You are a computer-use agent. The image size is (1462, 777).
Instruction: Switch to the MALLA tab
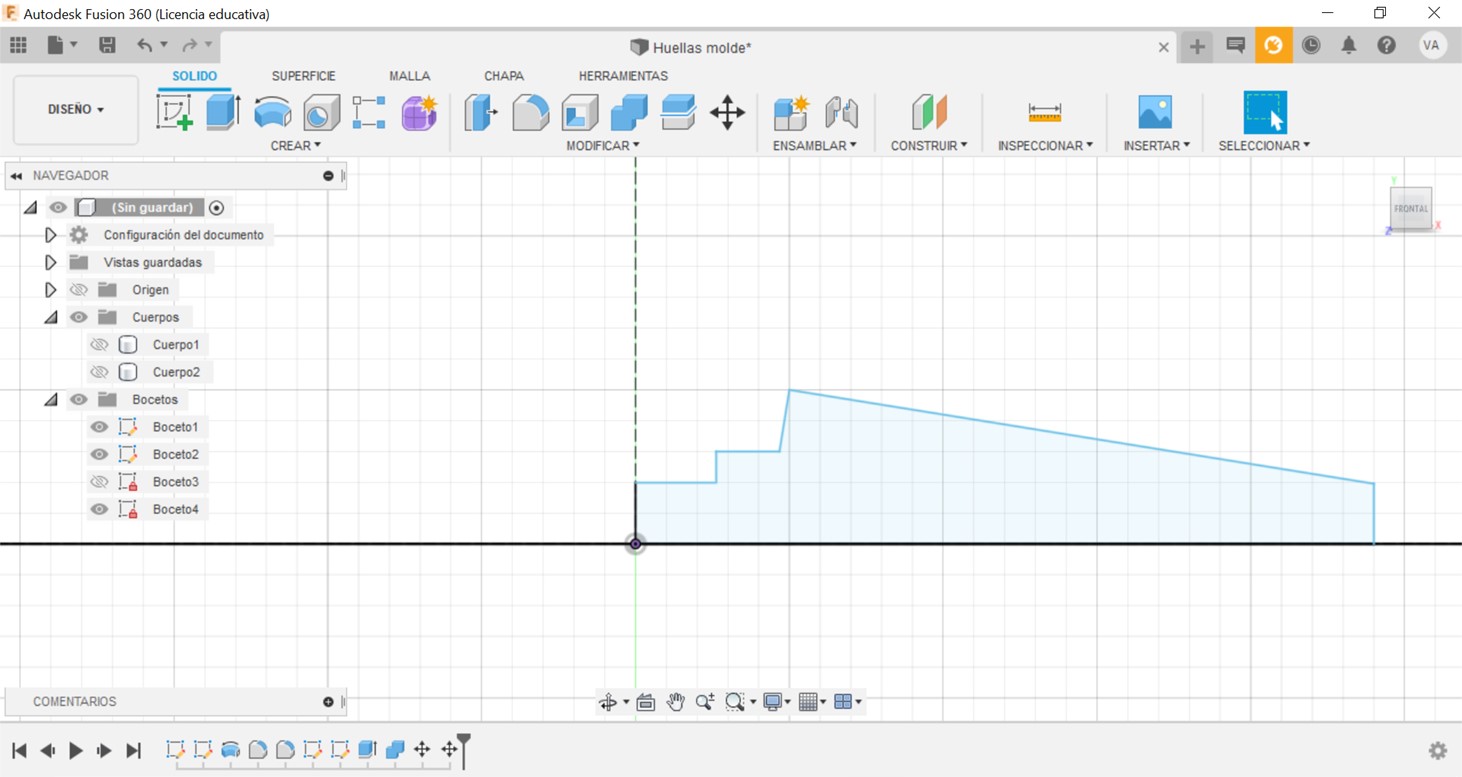[x=410, y=76]
